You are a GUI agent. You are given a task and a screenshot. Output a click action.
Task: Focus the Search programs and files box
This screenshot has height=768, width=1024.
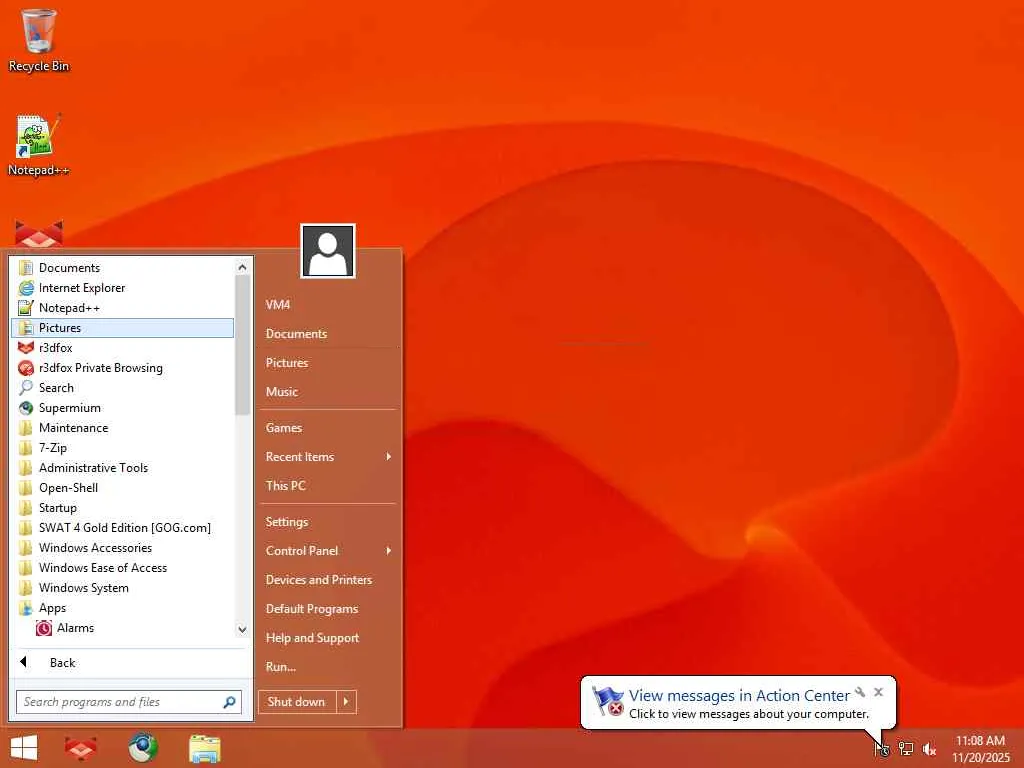pyautogui.click(x=120, y=702)
